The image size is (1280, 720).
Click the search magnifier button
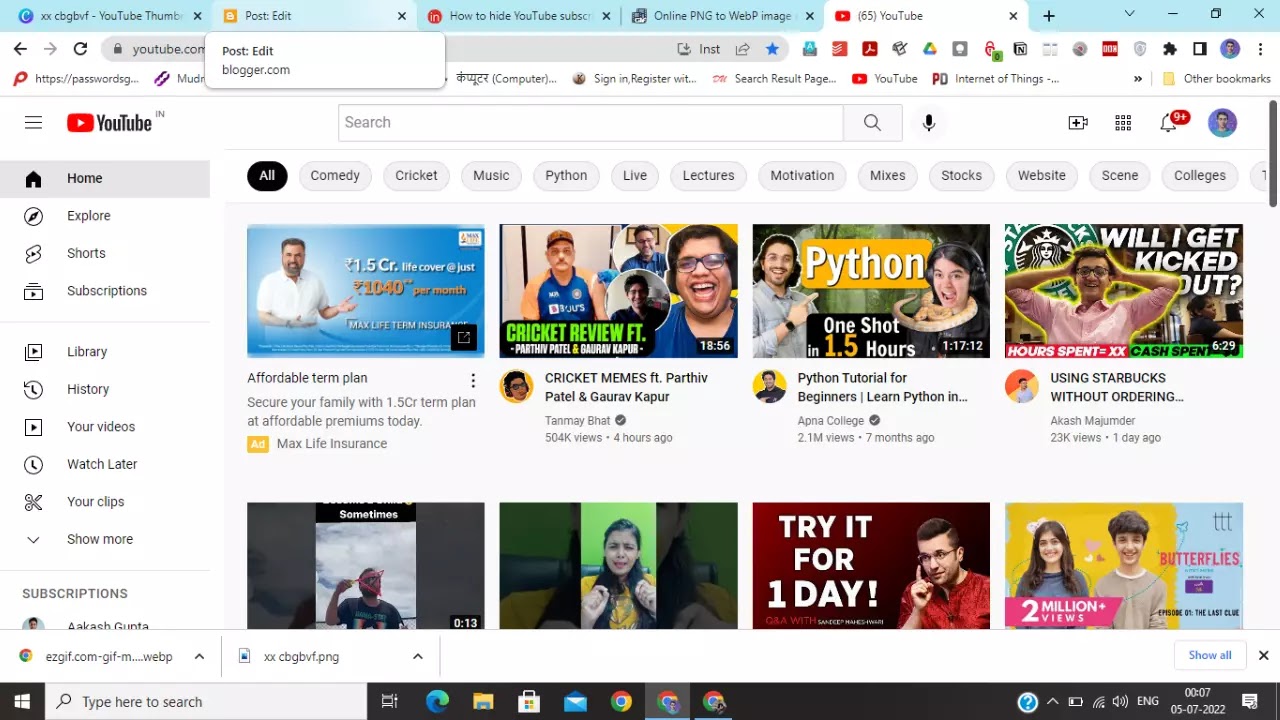coord(872,122)
